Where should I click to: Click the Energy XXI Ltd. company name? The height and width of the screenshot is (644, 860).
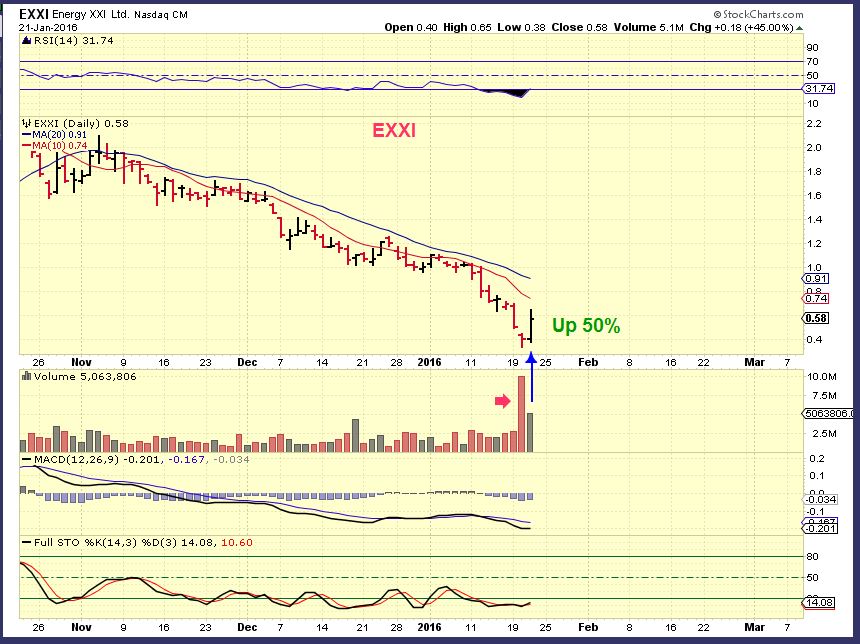tap(90, 15)
